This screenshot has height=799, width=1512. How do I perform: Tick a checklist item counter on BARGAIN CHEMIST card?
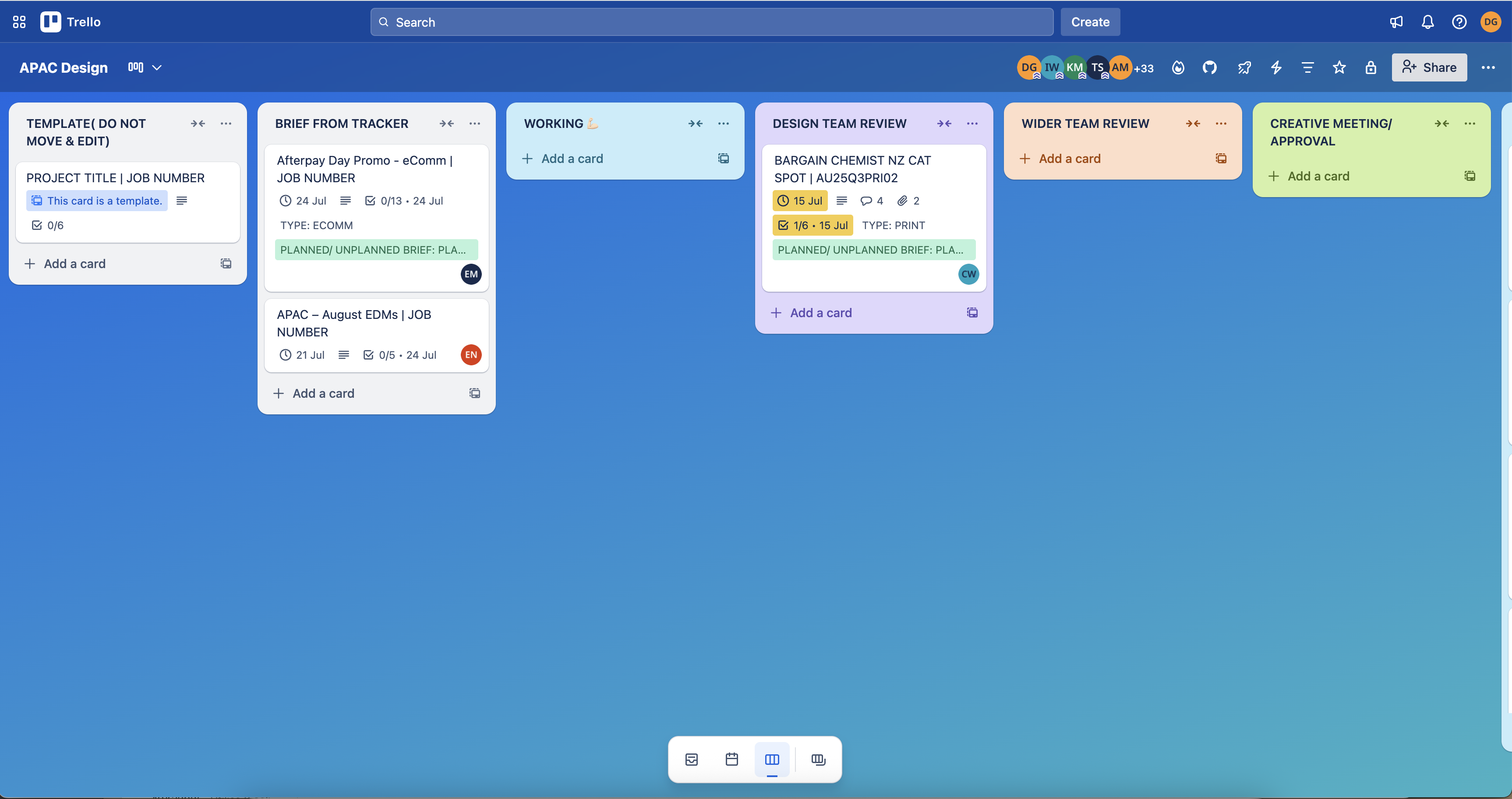tap(813, 225)
